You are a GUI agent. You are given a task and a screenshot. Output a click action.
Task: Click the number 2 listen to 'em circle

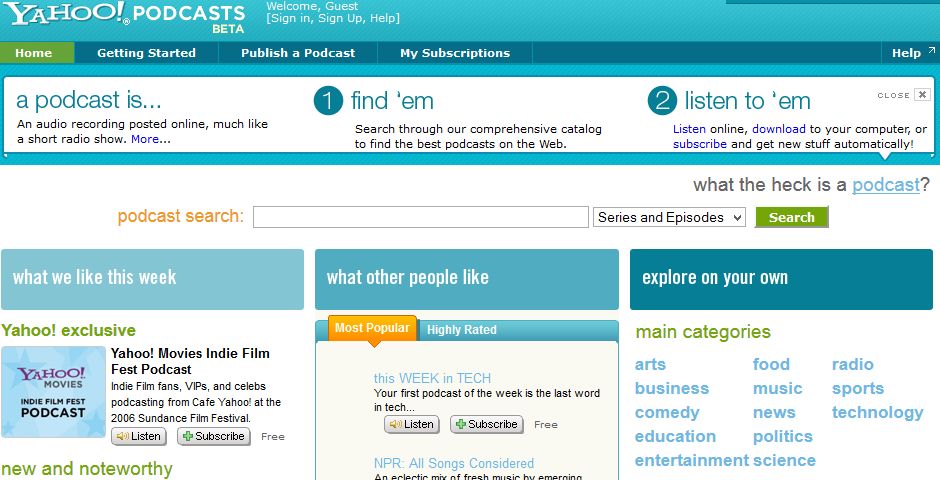pyautogui.click(x=662, y=101)
